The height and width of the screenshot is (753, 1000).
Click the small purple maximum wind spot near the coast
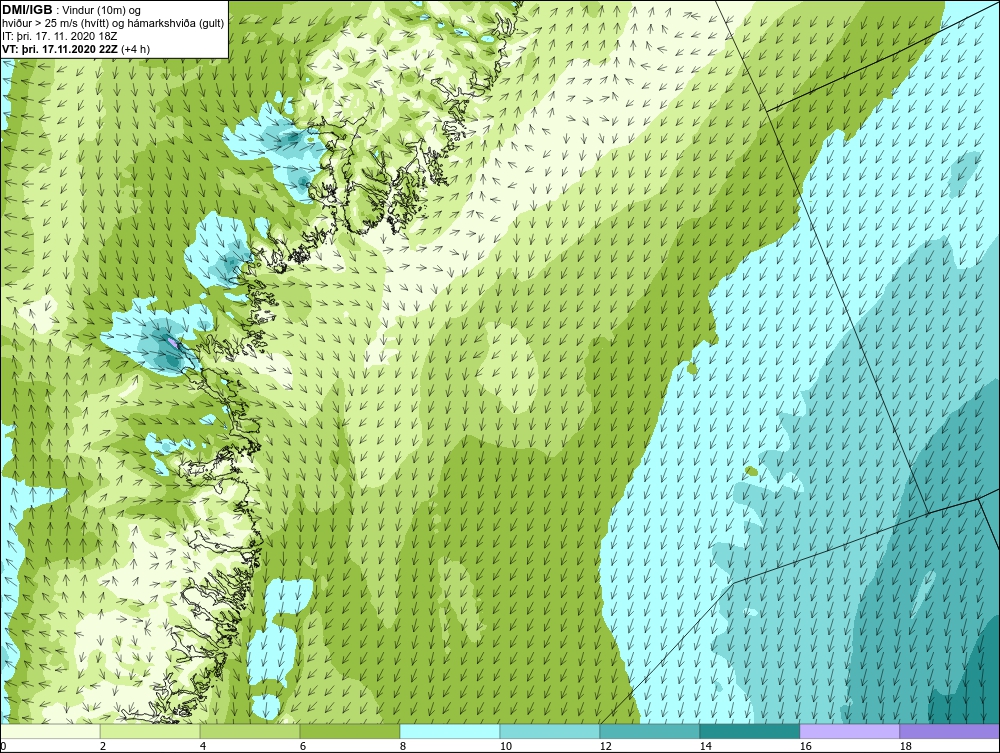[174, 343]
